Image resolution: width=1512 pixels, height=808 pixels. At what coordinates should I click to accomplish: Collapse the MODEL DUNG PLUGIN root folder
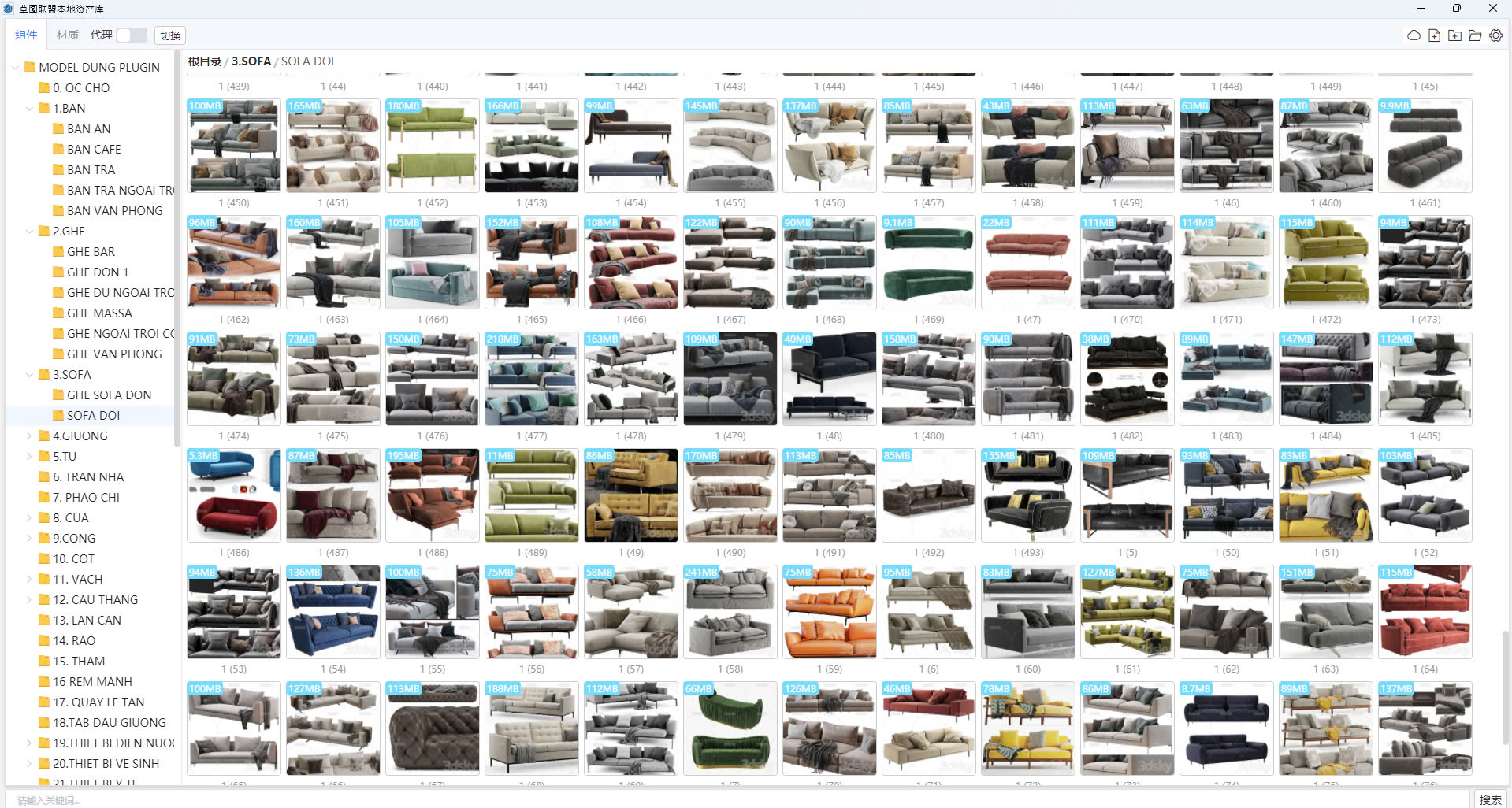[x=15, y=68]
